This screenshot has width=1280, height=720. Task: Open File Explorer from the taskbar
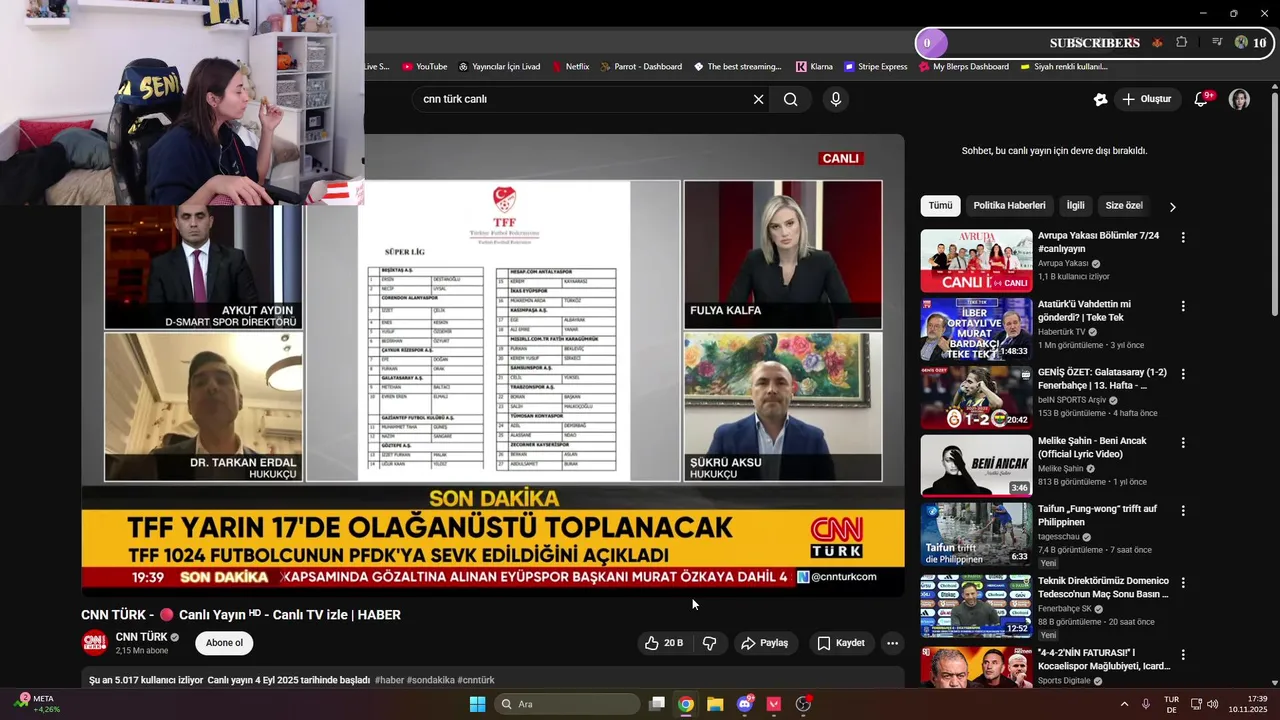(x=715, y=704)
